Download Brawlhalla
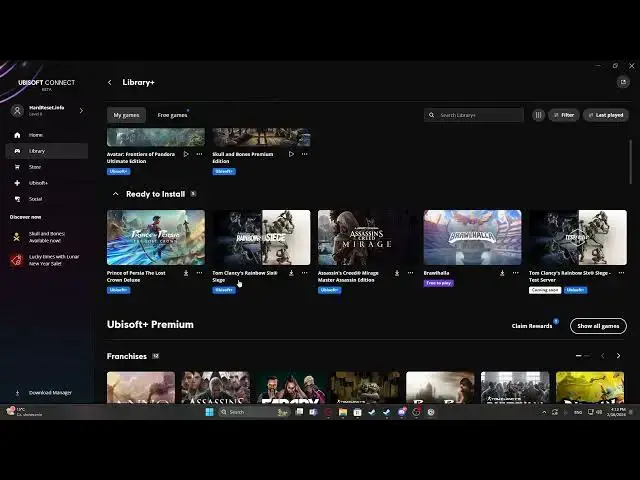 click(502, 273)
